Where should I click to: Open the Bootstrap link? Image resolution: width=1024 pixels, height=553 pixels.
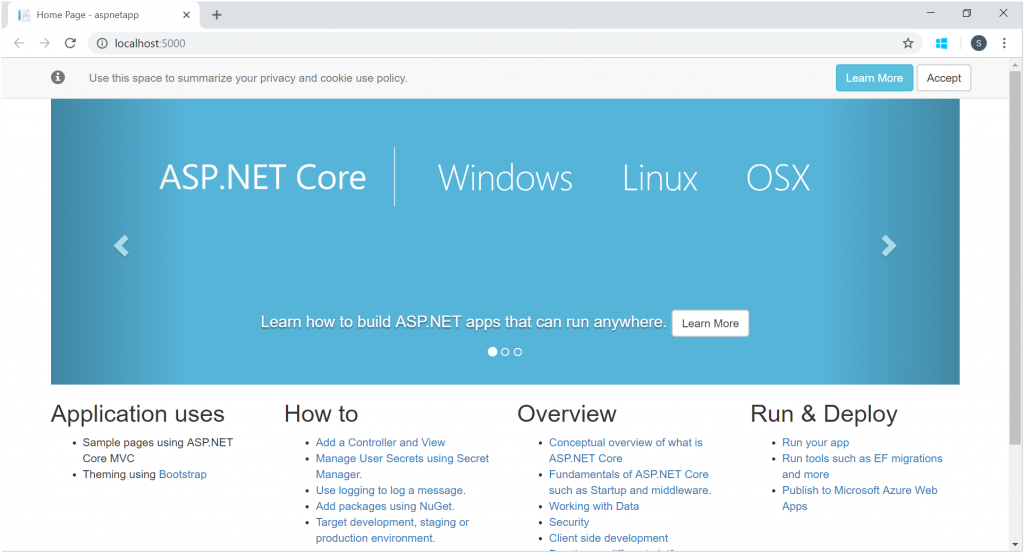(183, 475)
